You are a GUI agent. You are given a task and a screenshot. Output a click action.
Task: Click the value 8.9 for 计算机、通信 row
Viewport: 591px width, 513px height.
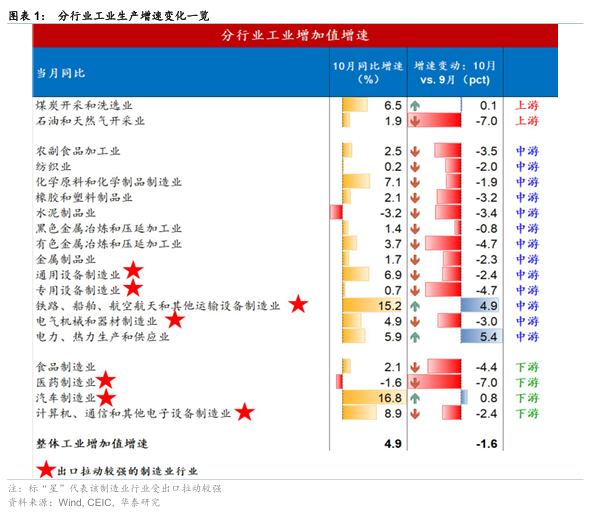(393, 414)
